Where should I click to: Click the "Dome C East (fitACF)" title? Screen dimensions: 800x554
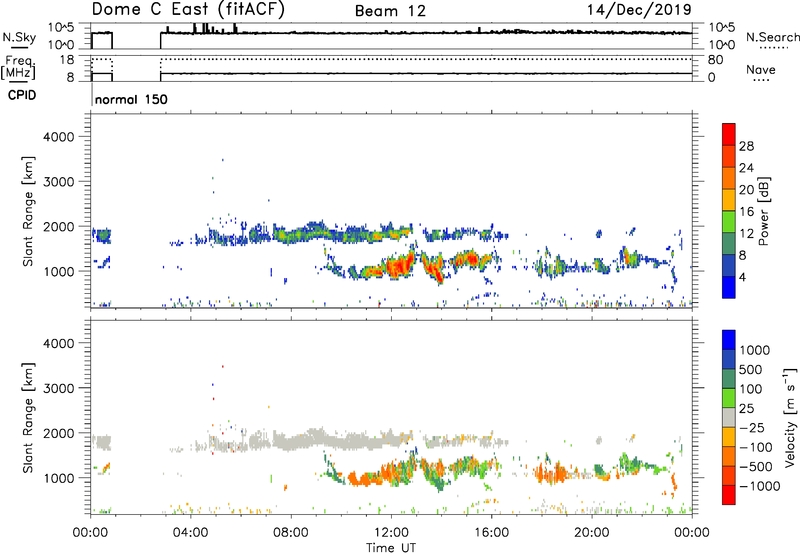[188, 10]
